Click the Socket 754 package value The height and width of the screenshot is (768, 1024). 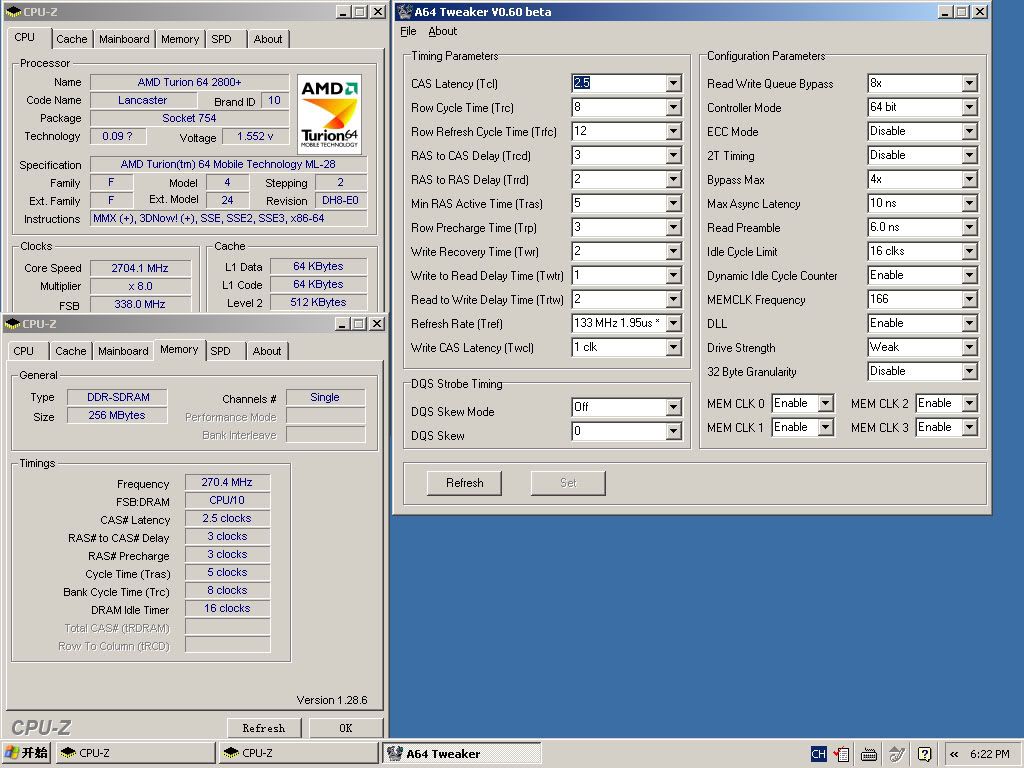click(x=189, y=118)
